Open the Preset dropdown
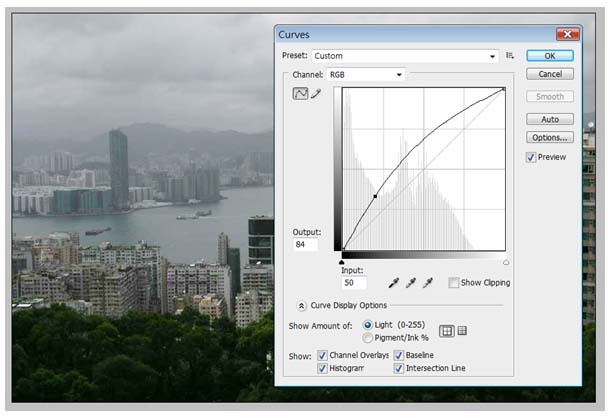Screen dimensions: 610x418 coord(404,56)
